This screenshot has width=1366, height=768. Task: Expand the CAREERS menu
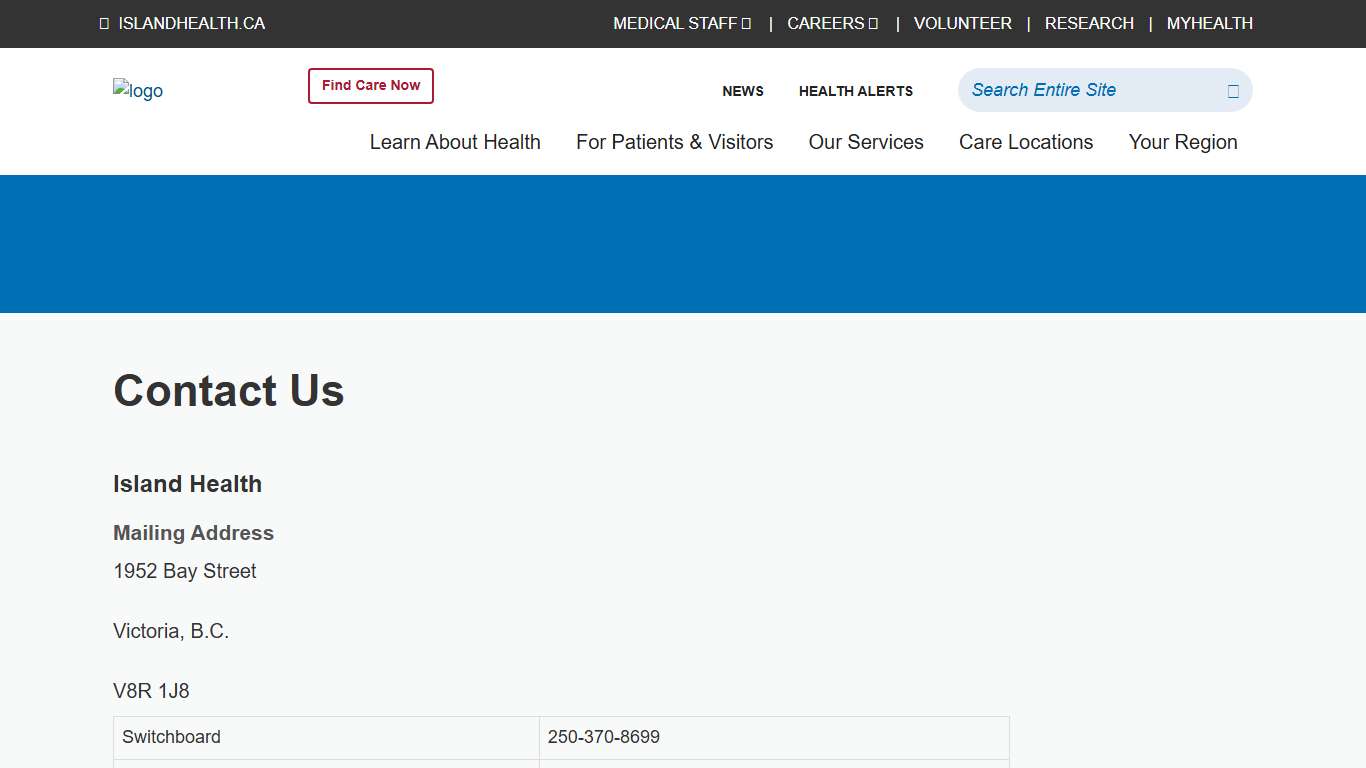point(826,23)
